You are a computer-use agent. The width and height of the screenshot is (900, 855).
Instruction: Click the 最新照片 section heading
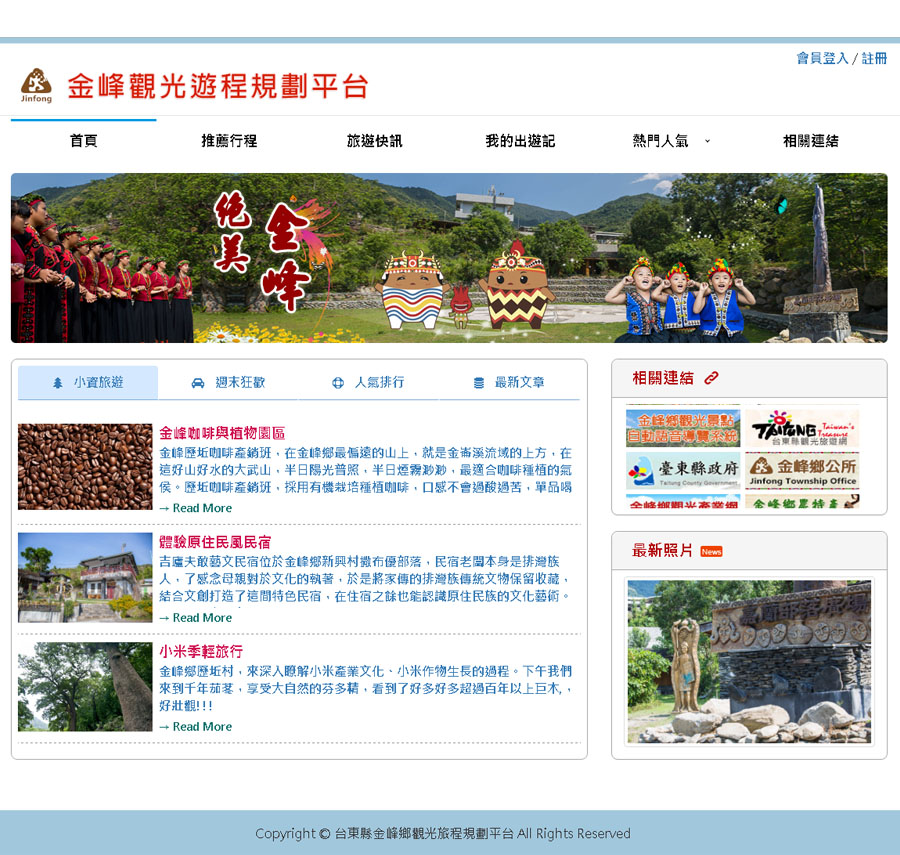pyautogui.click(x=662, y=550)
